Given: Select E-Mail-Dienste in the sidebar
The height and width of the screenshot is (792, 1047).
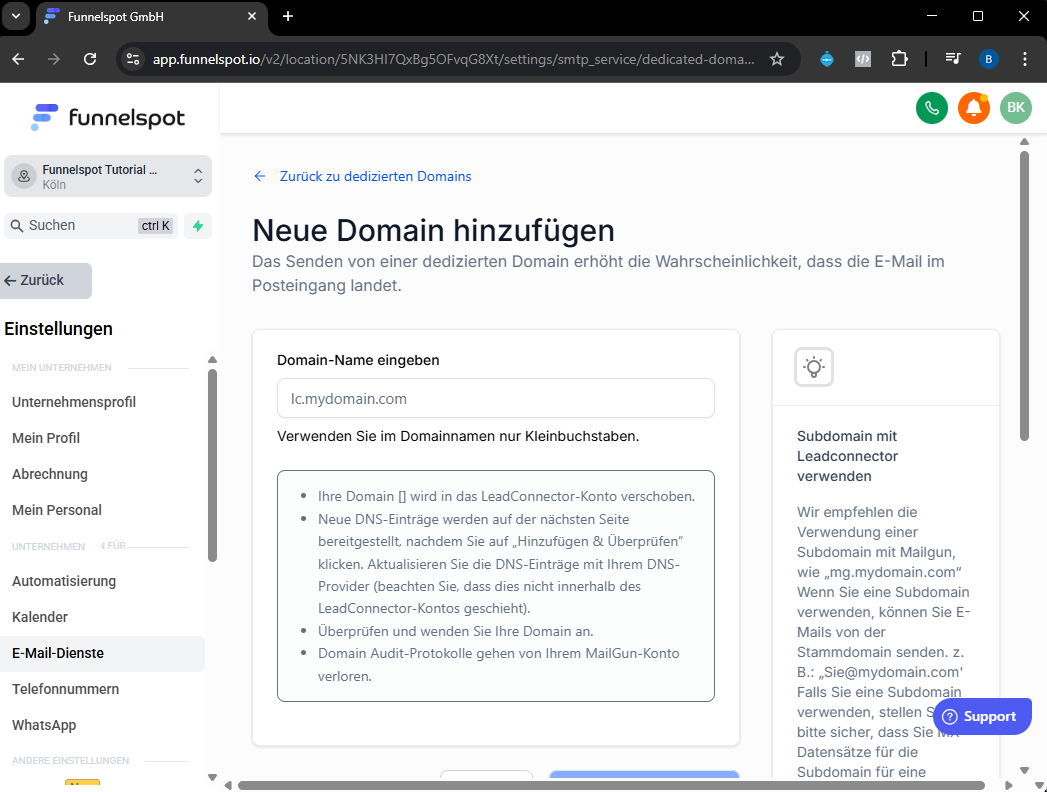Looking at the screenshot, I should [102, 653].
